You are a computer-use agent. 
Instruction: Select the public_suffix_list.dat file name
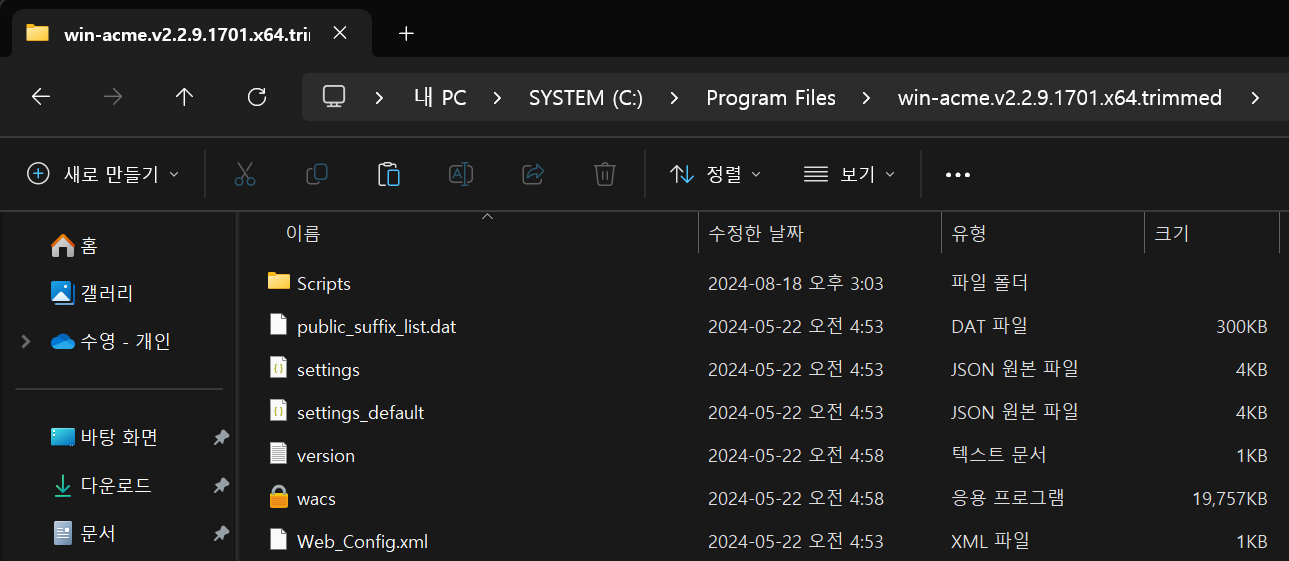coord(376,327)
